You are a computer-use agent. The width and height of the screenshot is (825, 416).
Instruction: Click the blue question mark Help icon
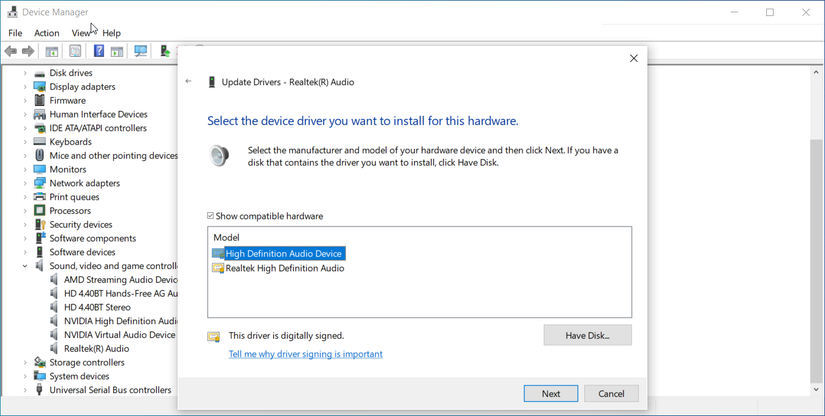pyautogui.click(x=99, y=51)
